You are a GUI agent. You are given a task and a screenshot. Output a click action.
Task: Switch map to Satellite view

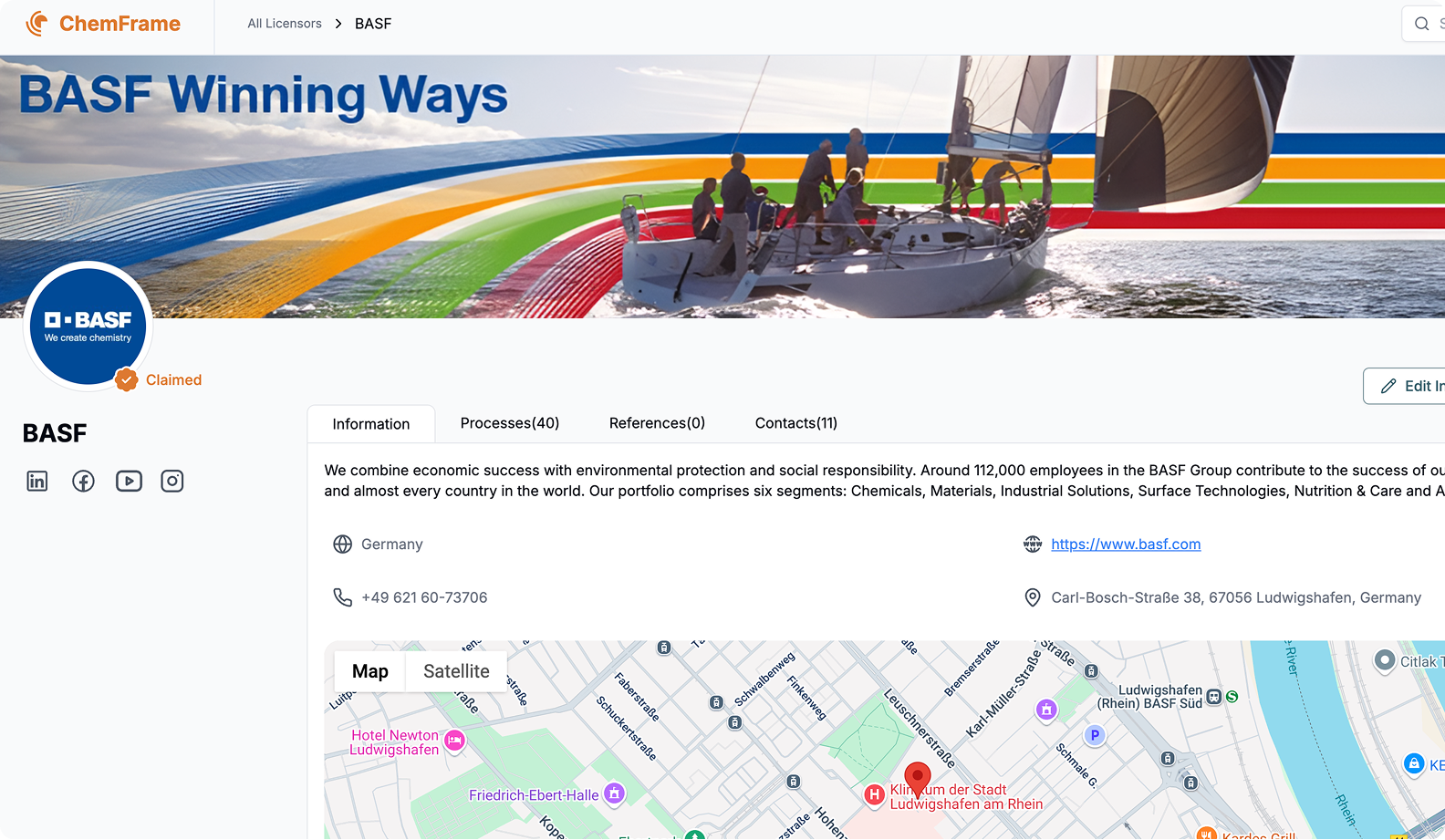(456, 671)
